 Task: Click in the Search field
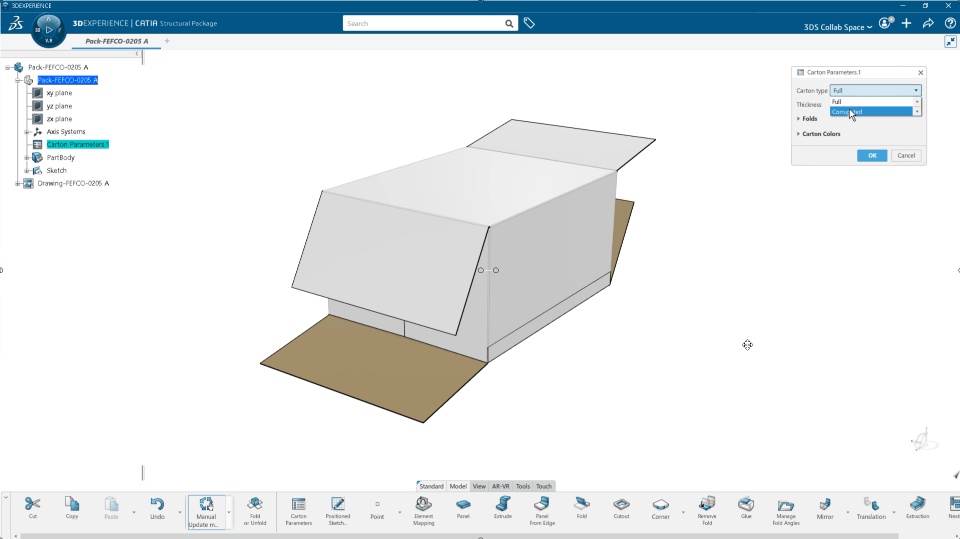pyautogui.click(x=422, y=23)
